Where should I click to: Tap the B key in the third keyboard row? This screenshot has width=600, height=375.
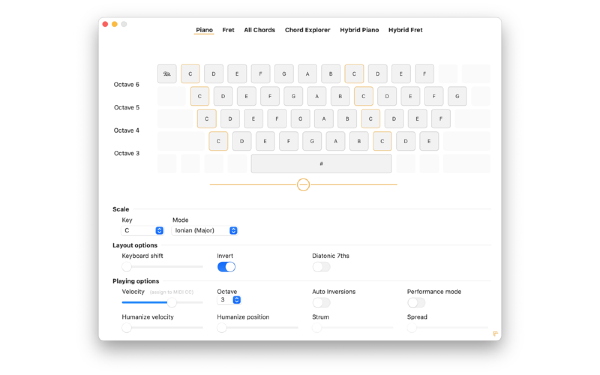pyautogui.click(x=347, y=119)
